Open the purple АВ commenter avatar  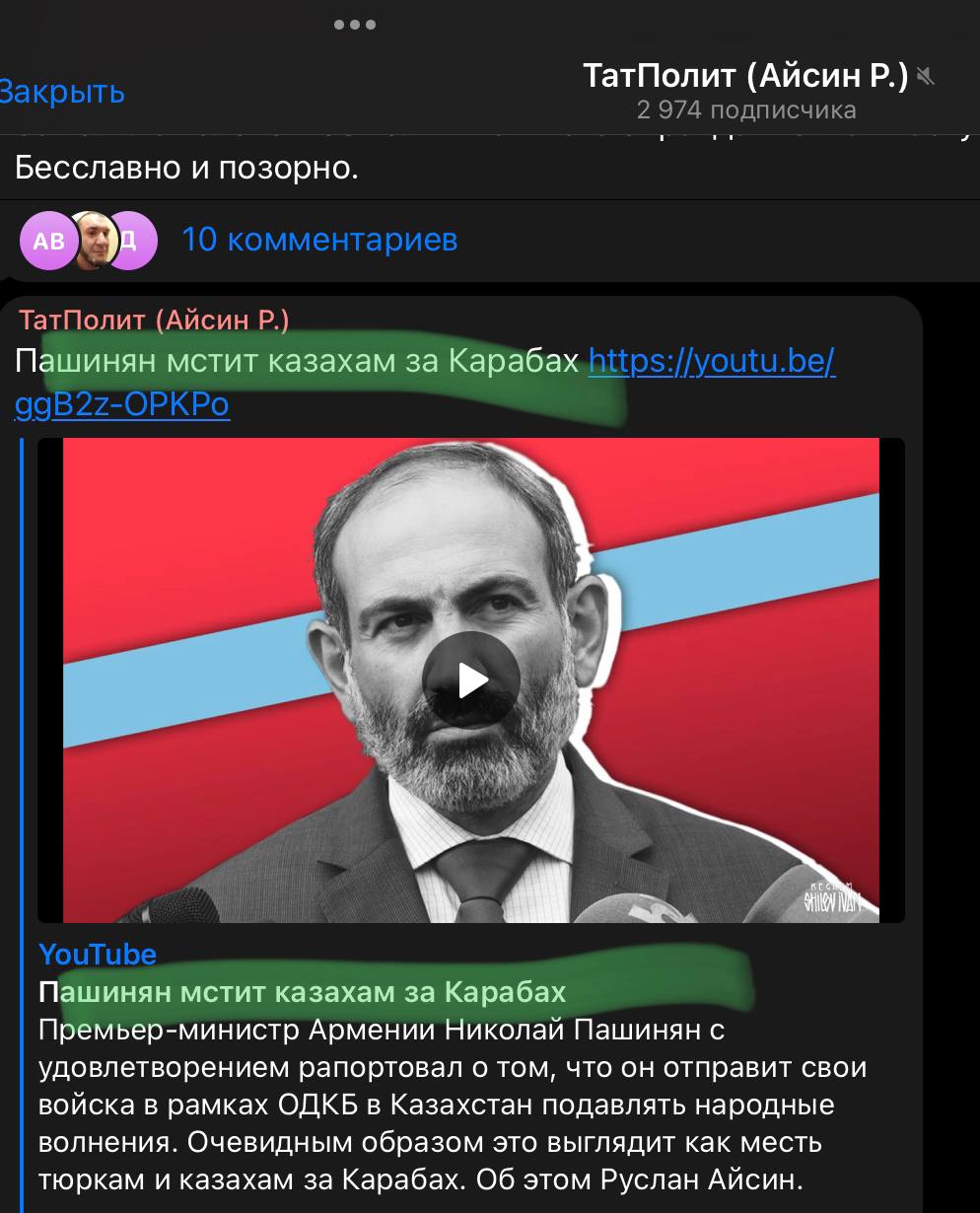pyautogui.click(x=48, y=240)
